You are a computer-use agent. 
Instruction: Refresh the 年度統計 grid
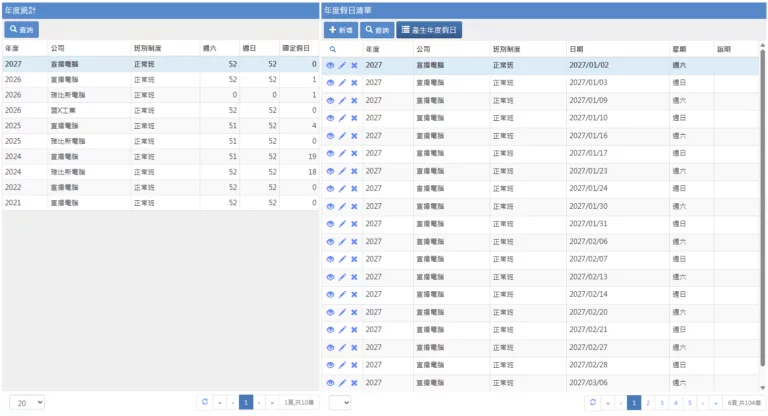pos(204,402)
